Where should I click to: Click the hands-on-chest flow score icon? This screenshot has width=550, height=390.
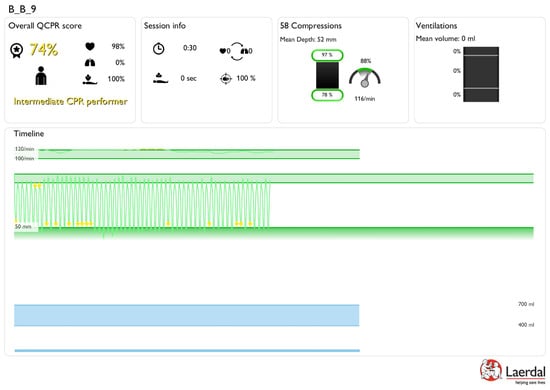tap(90, 79)
